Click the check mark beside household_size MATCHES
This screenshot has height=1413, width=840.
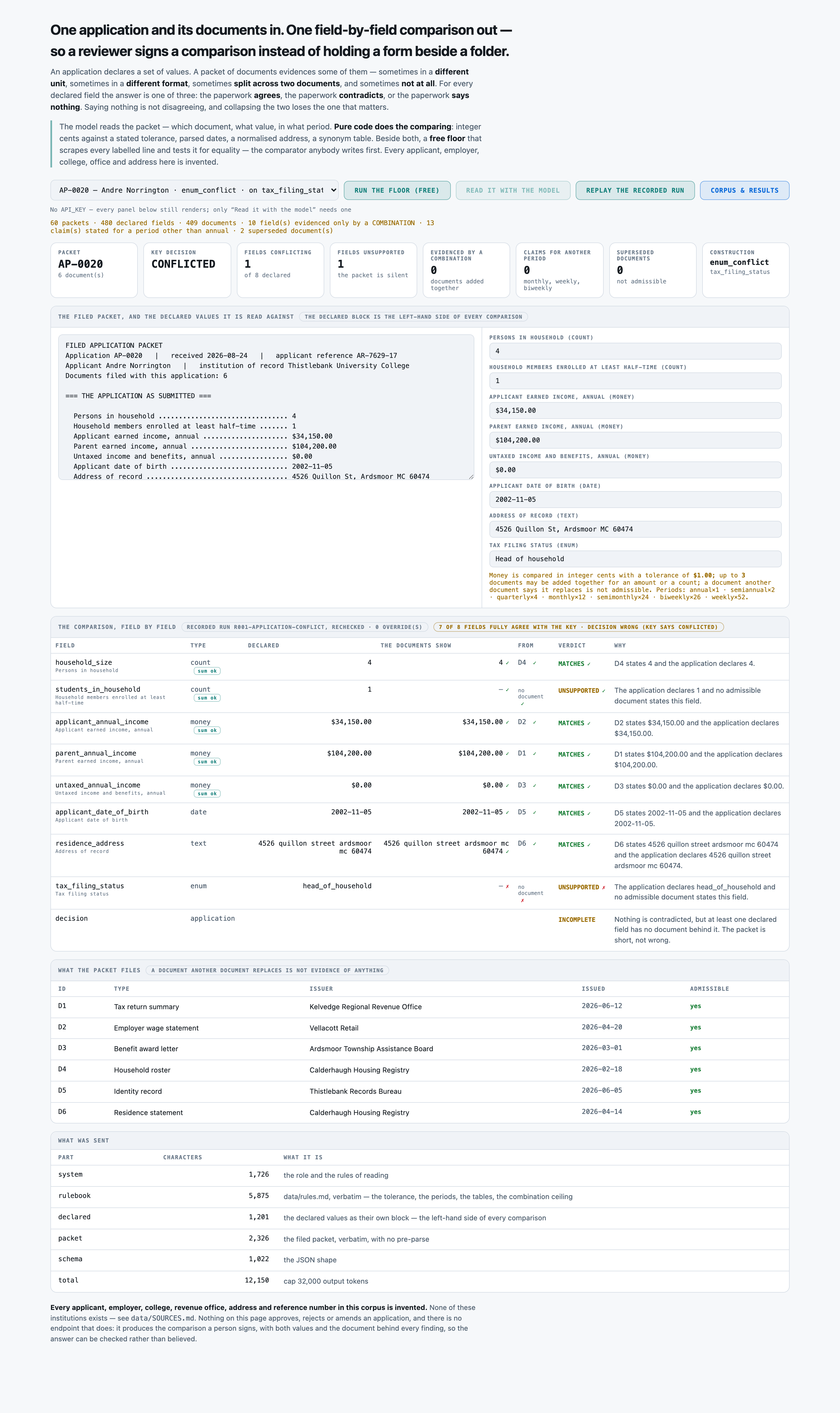[589, 664]
